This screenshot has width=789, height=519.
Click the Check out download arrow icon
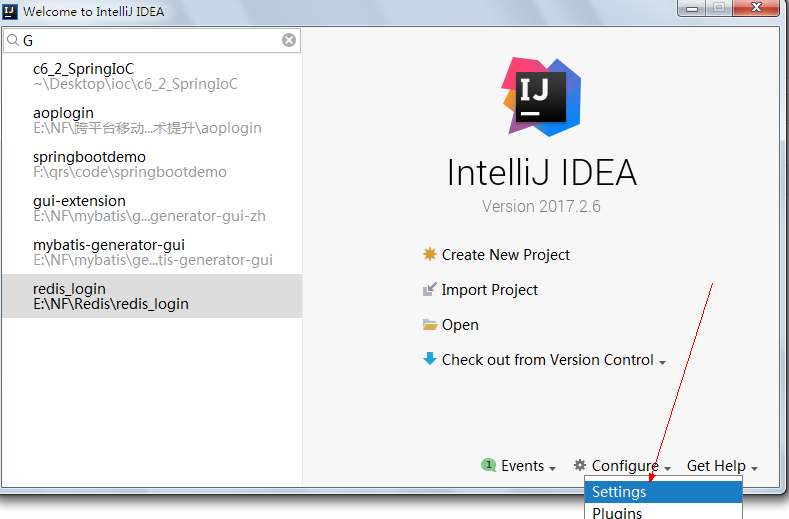tap(430, 359)
